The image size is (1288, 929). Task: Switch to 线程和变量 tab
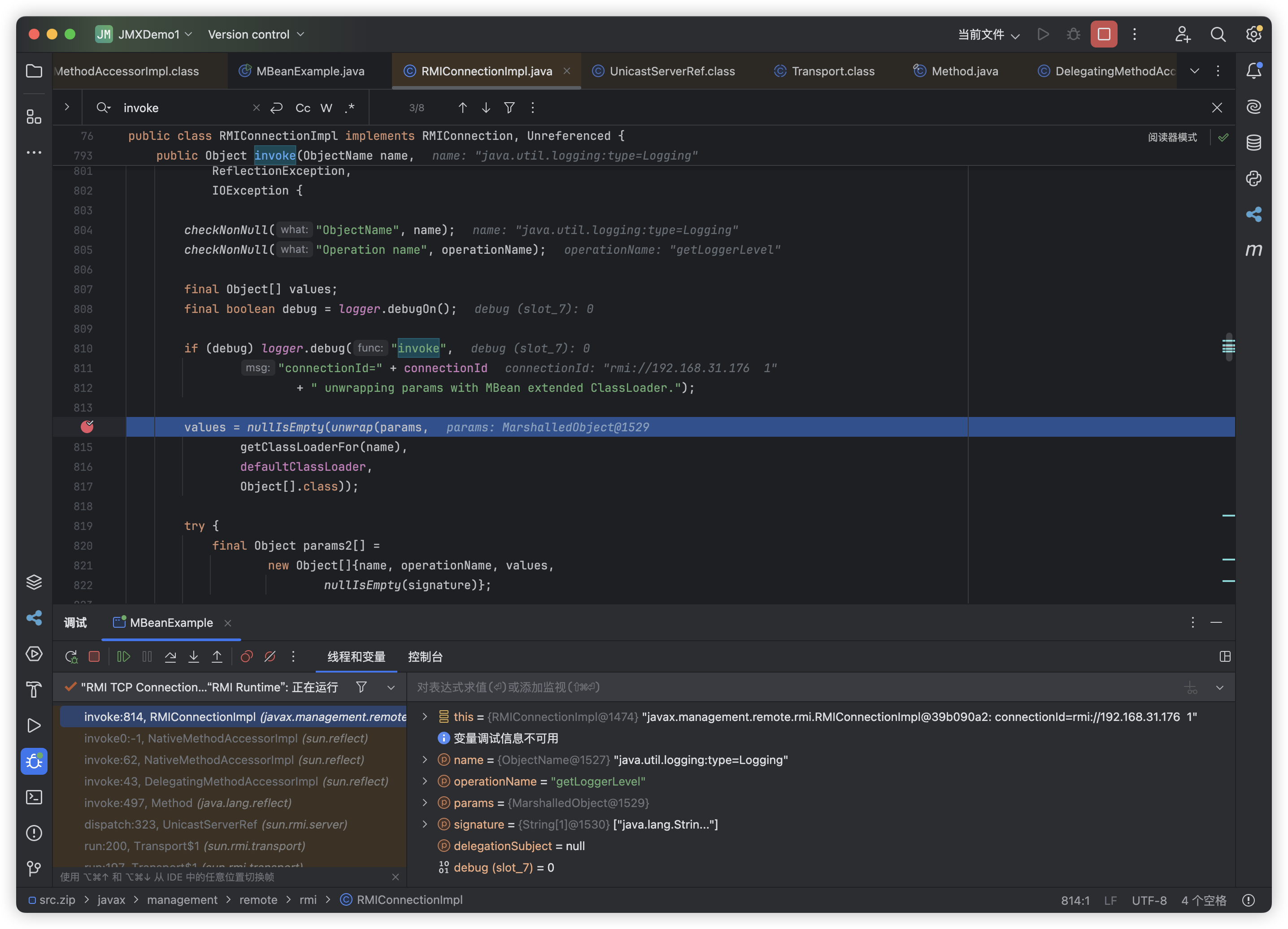pyautogui.click(x=356, y=656)
